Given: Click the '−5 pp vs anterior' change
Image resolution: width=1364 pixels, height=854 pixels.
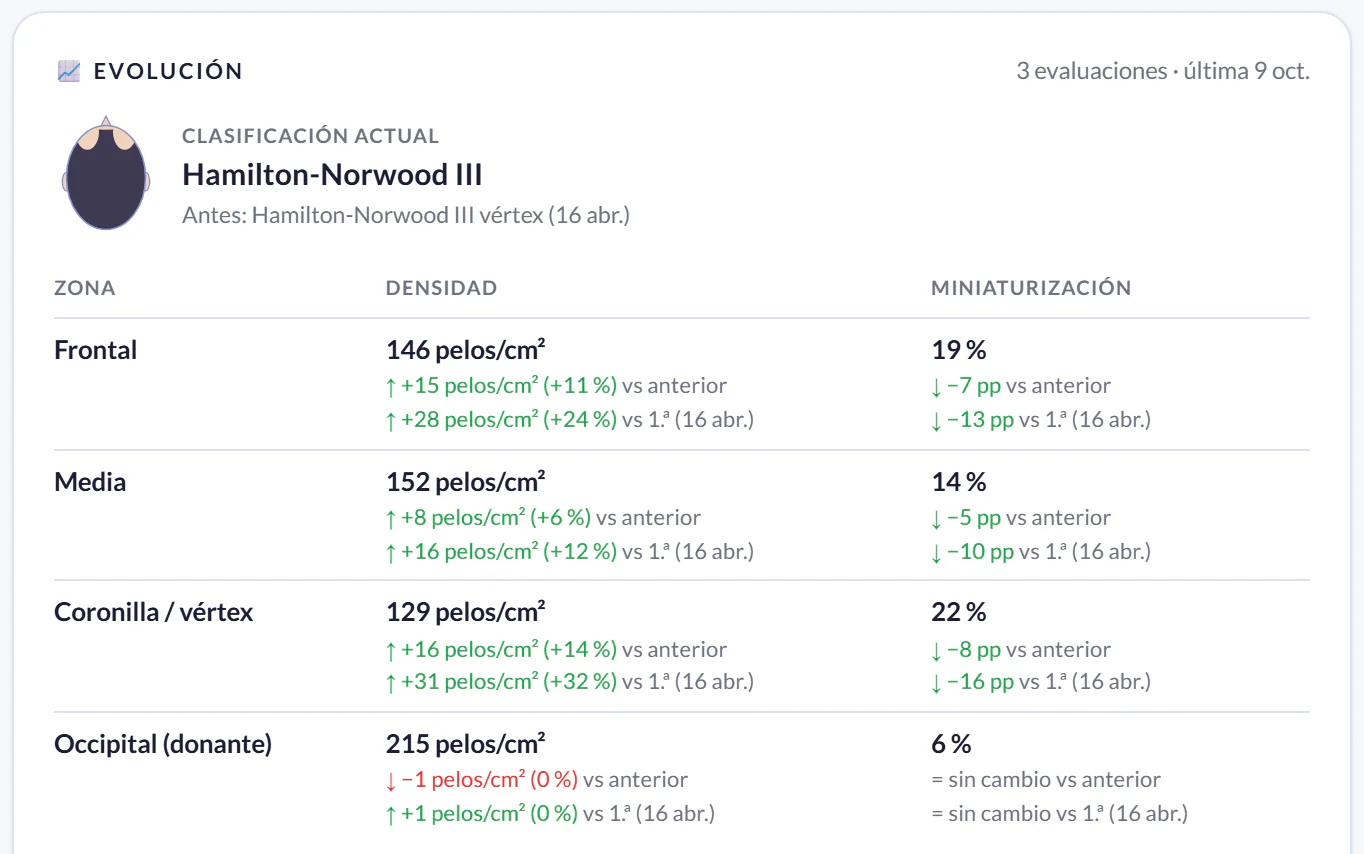Looking at the screenshot, I should pyautogui.click(x=1021, y=518).
